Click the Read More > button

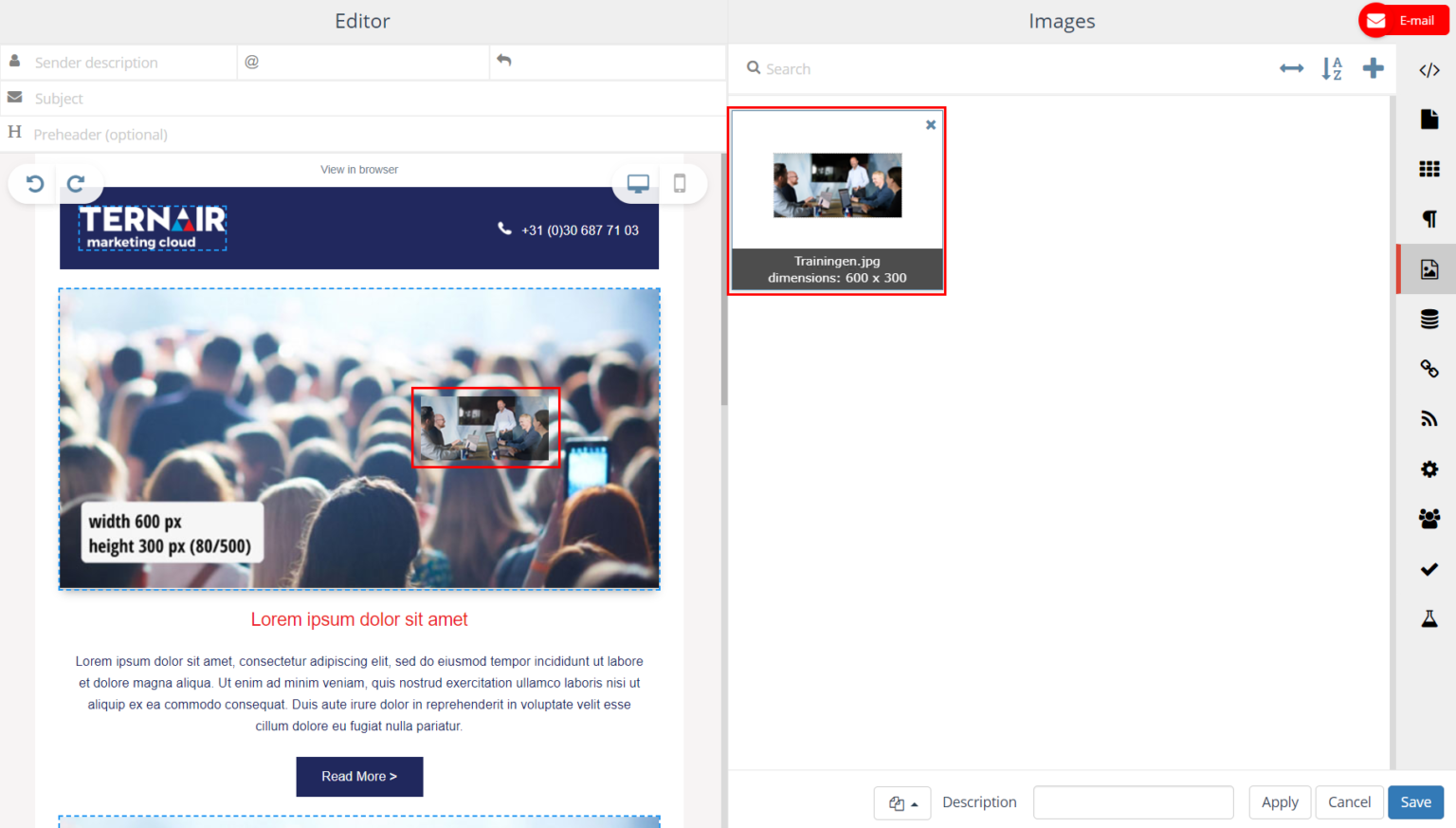tap(359, 777)
